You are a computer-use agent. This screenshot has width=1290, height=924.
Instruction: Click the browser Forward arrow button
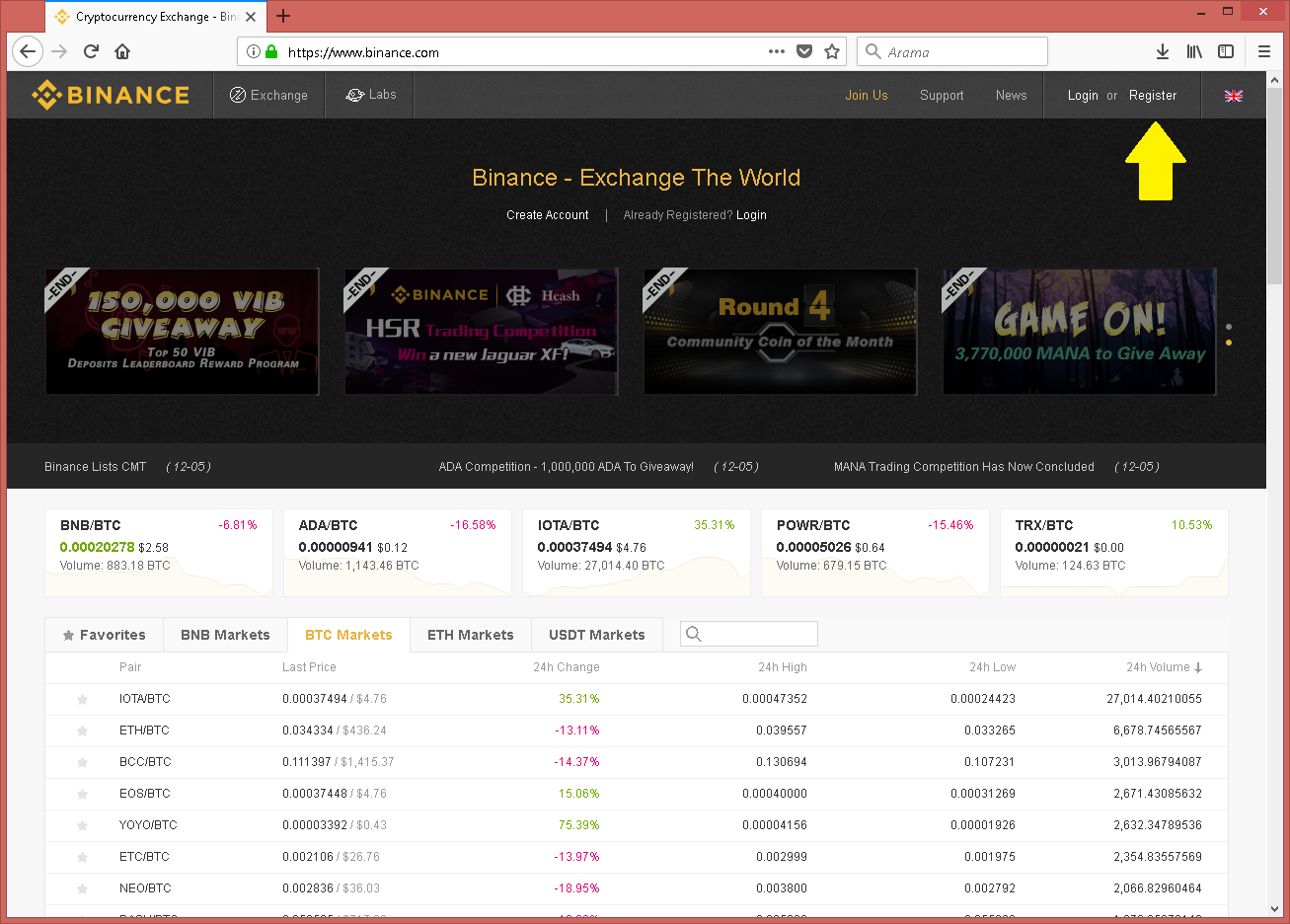(59, 51)
